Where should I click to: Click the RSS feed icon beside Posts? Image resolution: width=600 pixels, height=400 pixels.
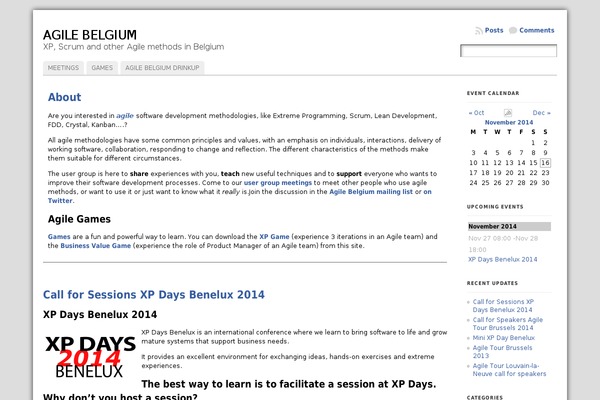click(x=479, y=31)
